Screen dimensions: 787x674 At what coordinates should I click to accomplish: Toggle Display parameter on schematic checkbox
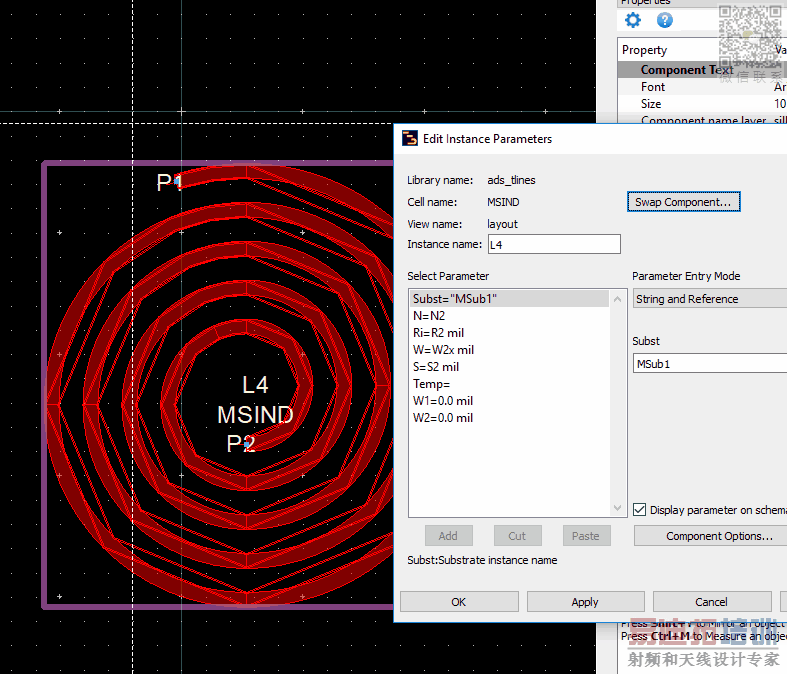640,509
